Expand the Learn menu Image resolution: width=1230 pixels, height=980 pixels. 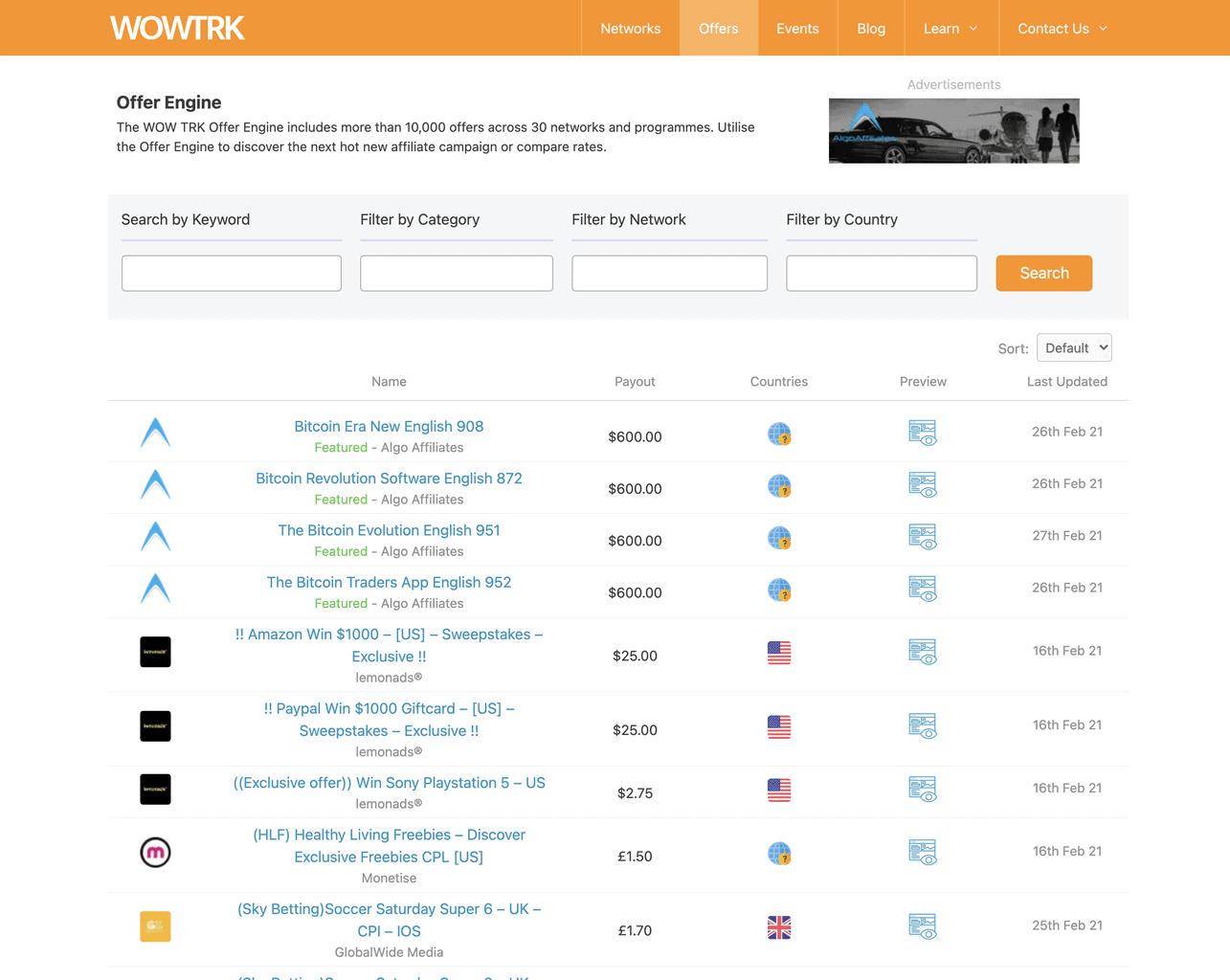coord(950,28)
